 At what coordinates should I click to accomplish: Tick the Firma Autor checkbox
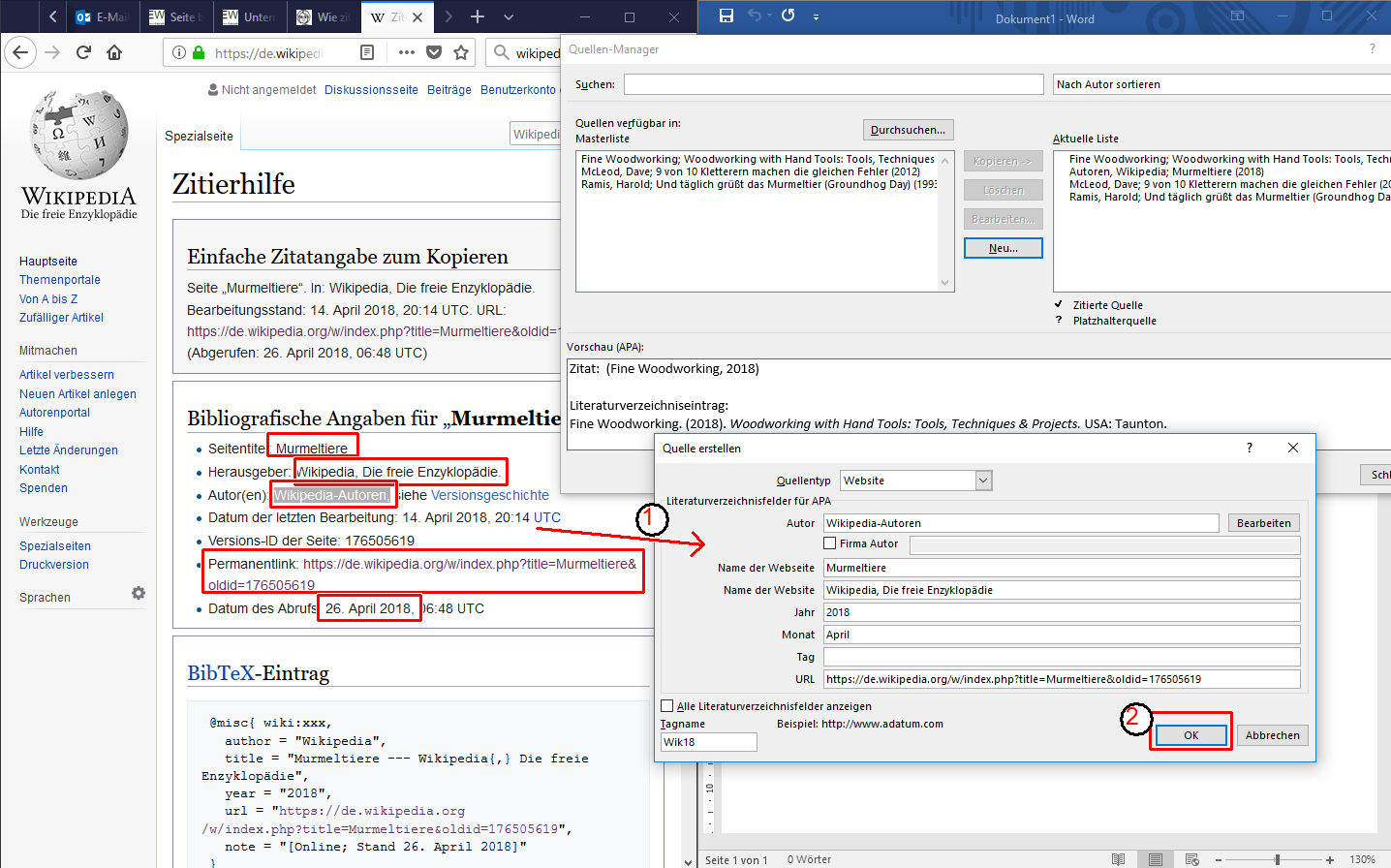point(830,543)
